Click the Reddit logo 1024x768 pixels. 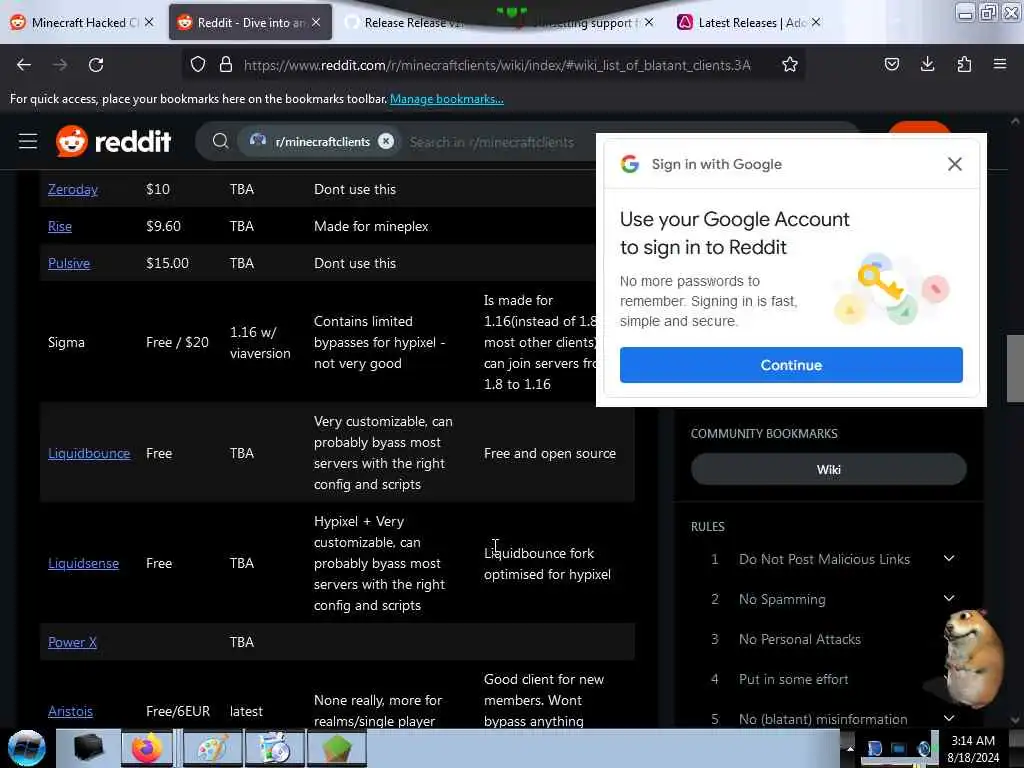[x=114, y=141]
